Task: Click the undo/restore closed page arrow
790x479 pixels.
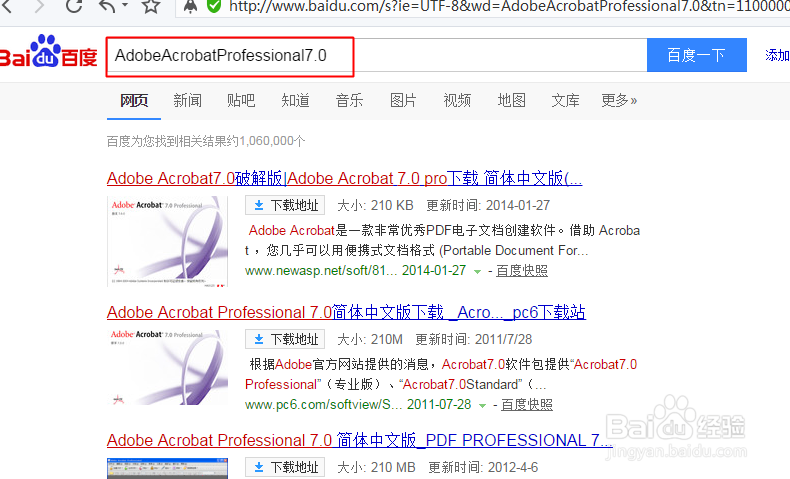Action: (x=107, y=6)
